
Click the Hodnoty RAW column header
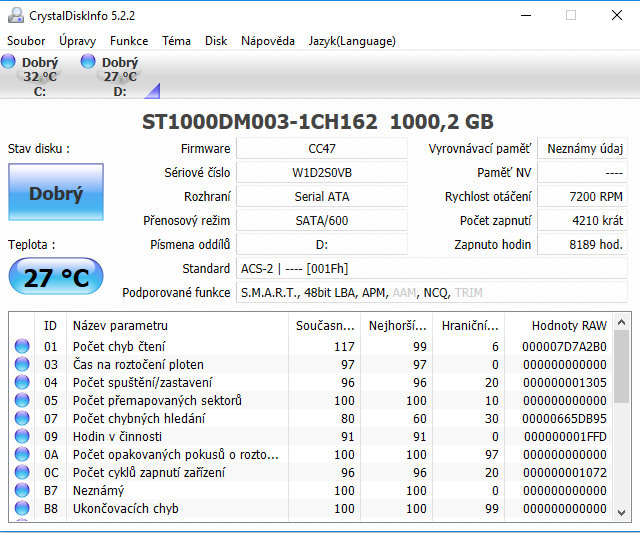(568, 325)
